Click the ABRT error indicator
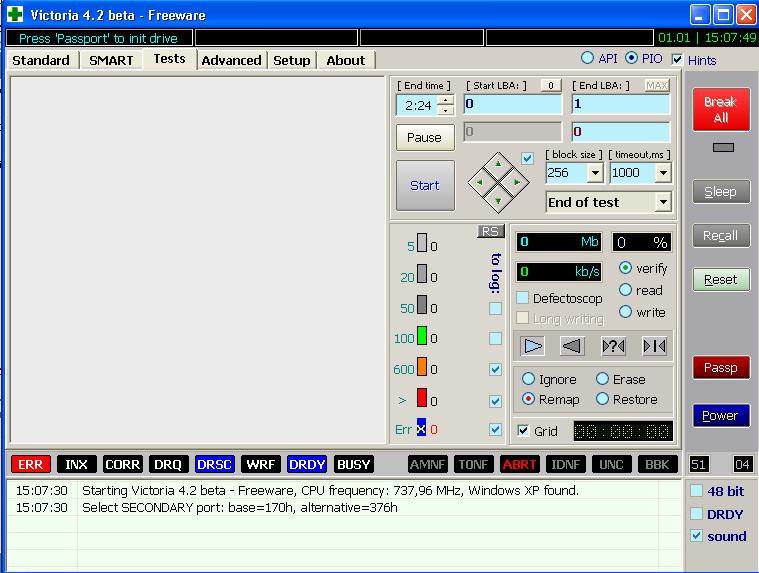Image resolution: width=759 pixels, height=573 pixels. (x=519, y=465)
